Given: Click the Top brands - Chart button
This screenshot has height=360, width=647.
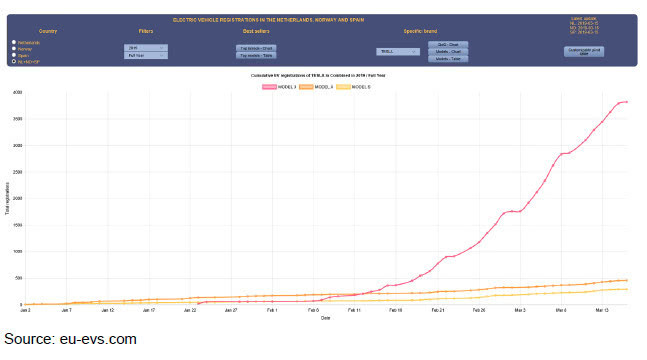Looking at the screenshot, I should pyautogui.click(x=256, y=48).
